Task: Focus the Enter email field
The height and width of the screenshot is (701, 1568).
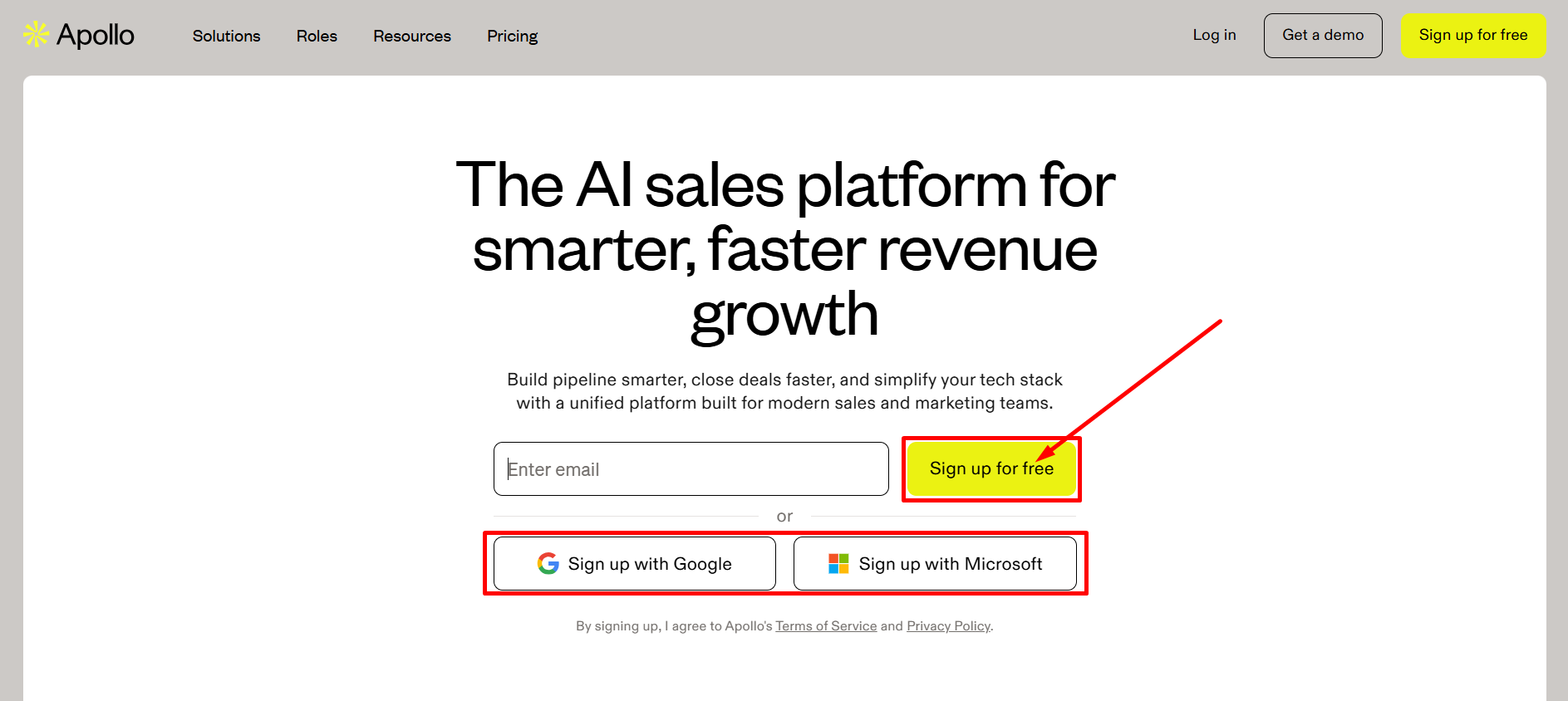Action: pos(691,469)
